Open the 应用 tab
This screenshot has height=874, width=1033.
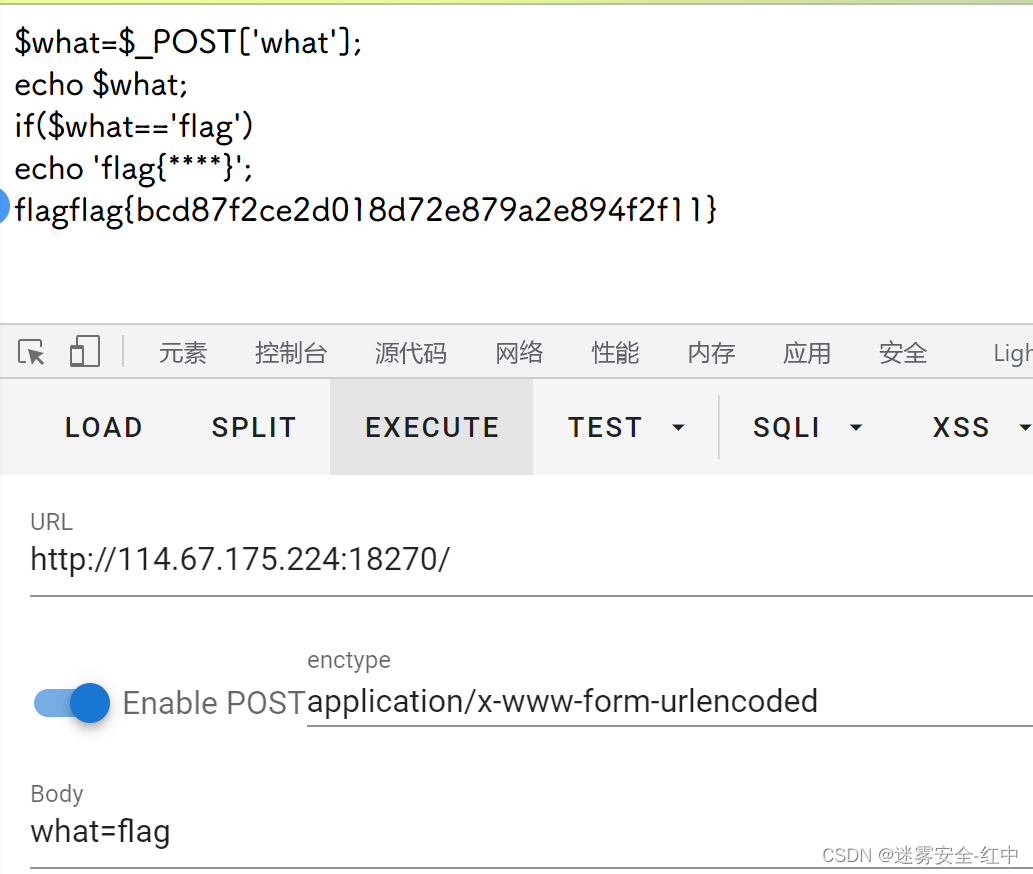807,353
